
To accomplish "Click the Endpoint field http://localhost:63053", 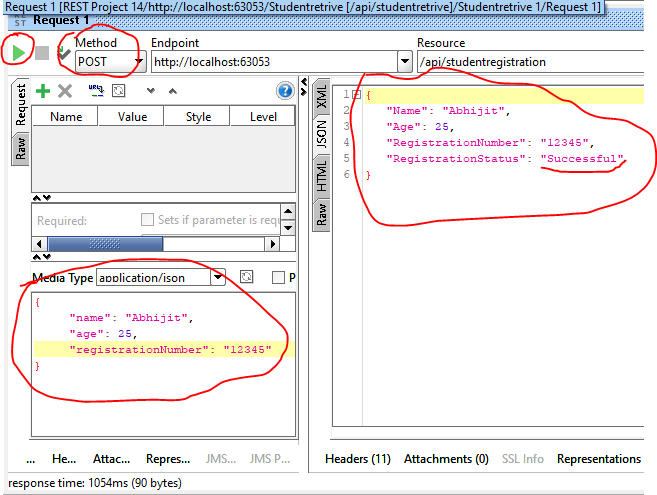I will (x=274, y=62).
